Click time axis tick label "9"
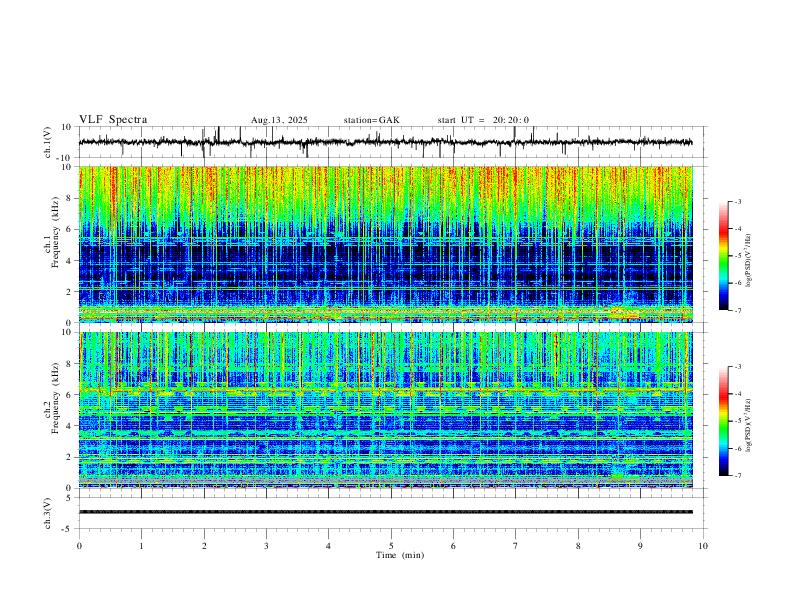 (640, 546)
